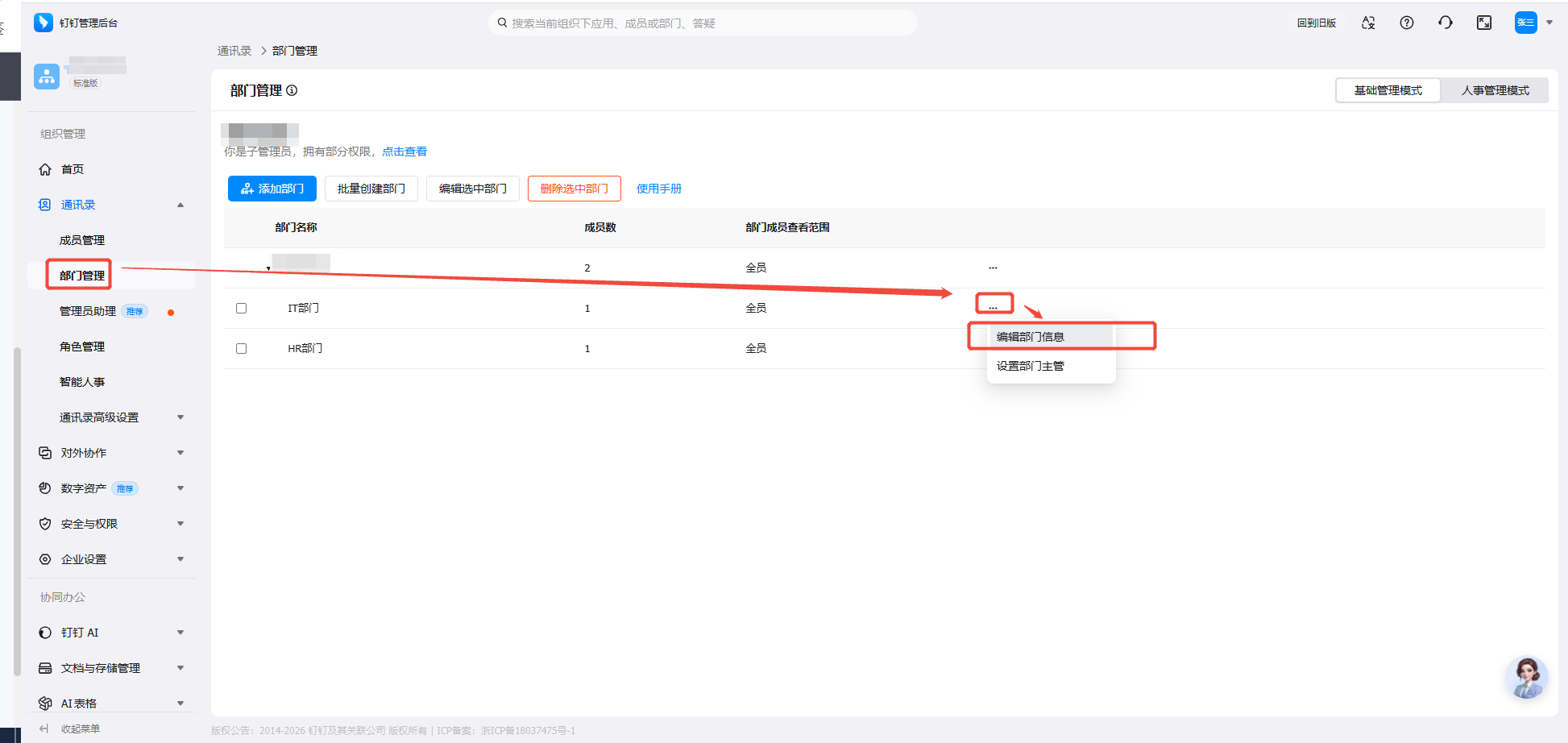The width and height of the screenshot is (1568, 743).
Task: Click the translate language icon
Action: pyautogui.click(x=1368, y=23)
